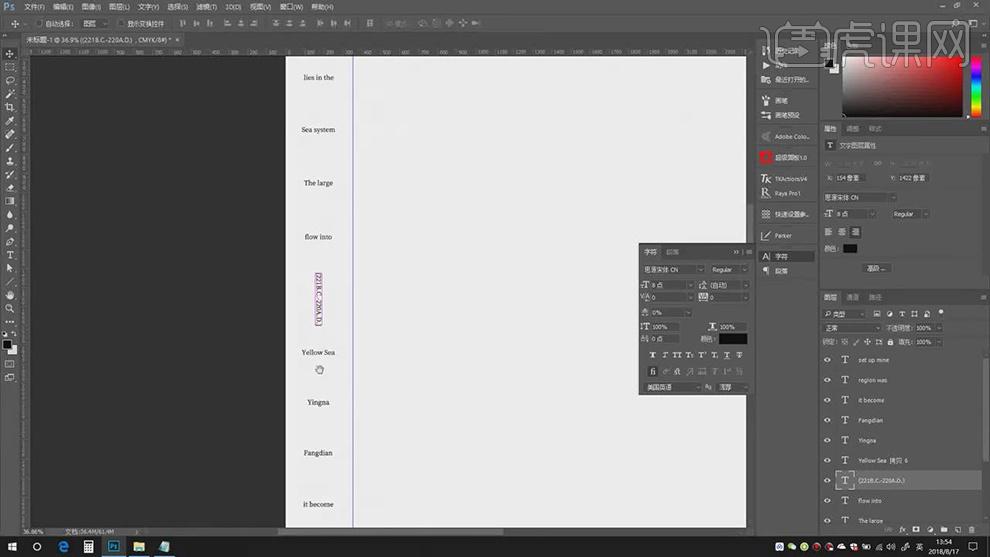
Task: Click color swatch in Properties panel
Action: click(850, 249)
